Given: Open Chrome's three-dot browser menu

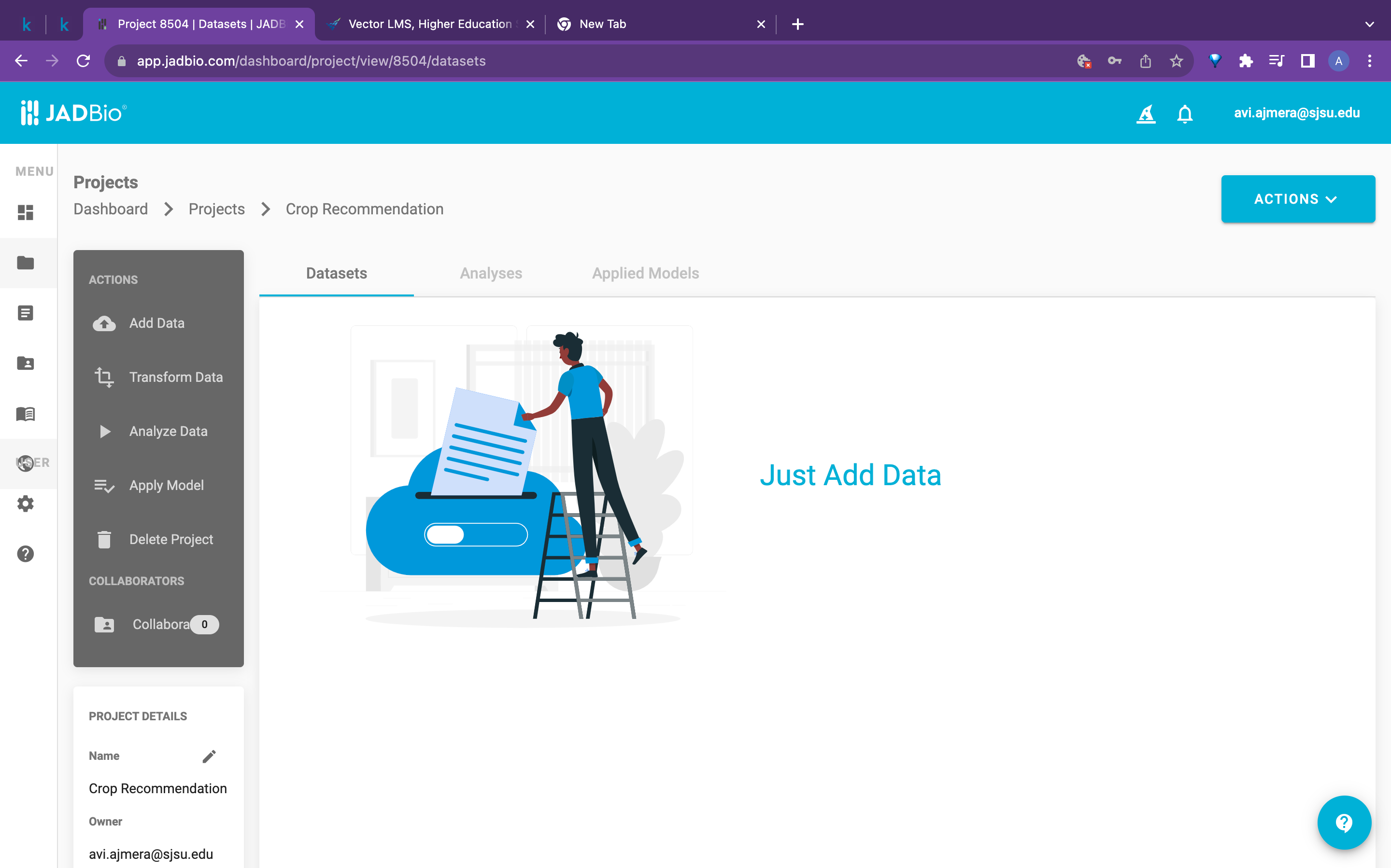Looking at the screenshot, I should coord(1369,61).
